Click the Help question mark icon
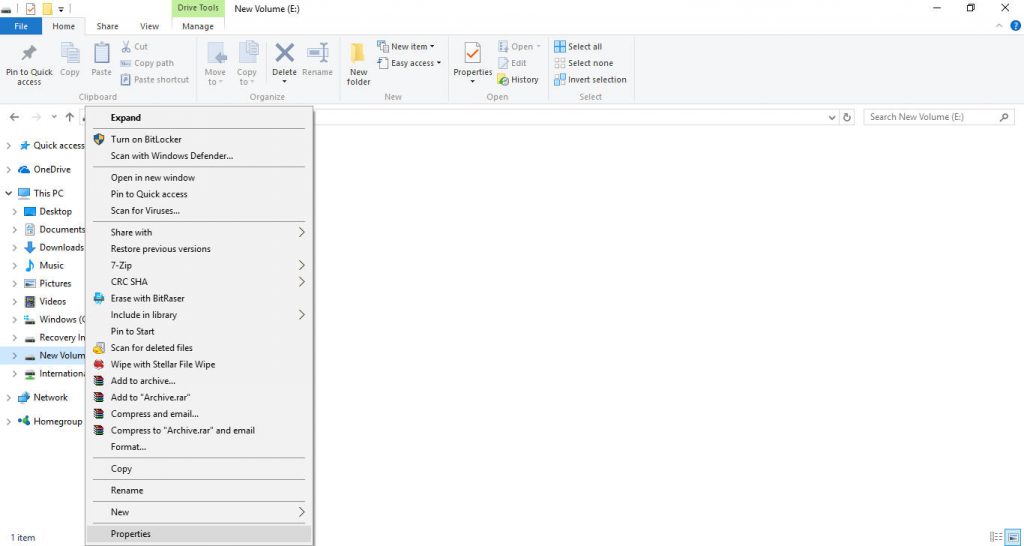Viewport: 1024px width, 546px height. pyautogui.click(x=1016, y=26)
